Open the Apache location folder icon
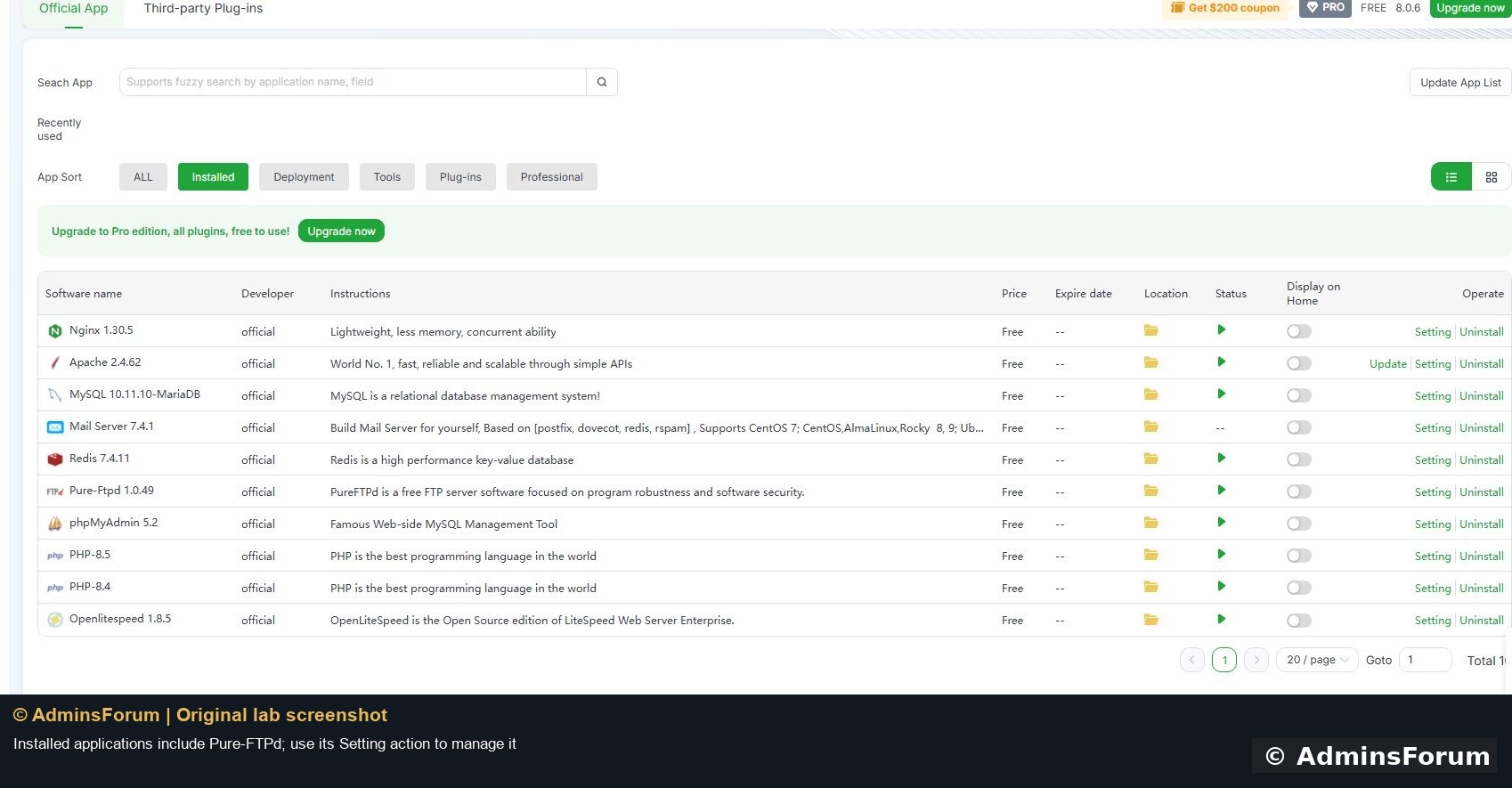This screenshot has height=788, width=1512. (x=1150, y=362)
